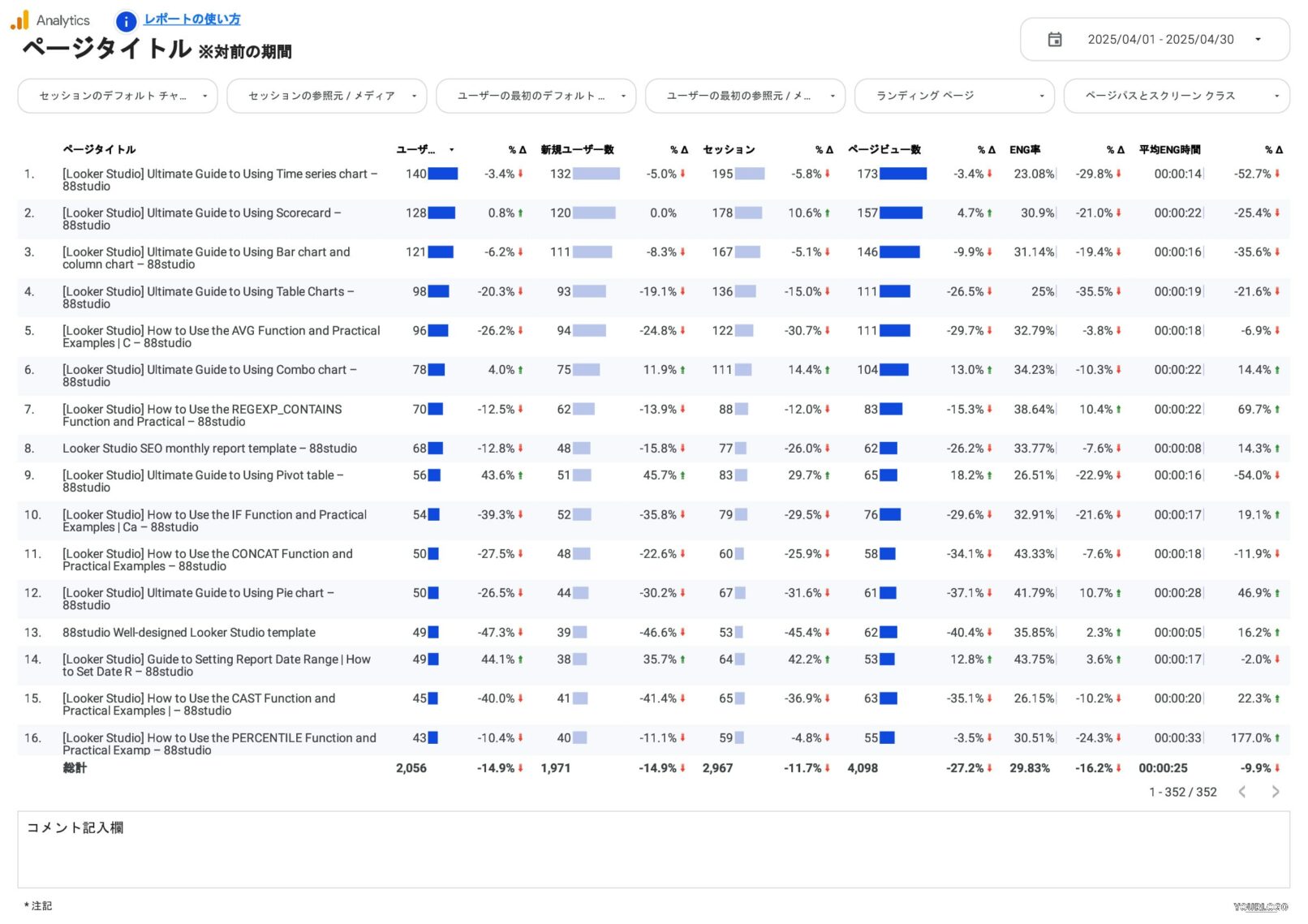Screen dimensions: 1308x924
Task: Select the Looker Studio SEO monthly report template row
Action: [x=209, y=449]
